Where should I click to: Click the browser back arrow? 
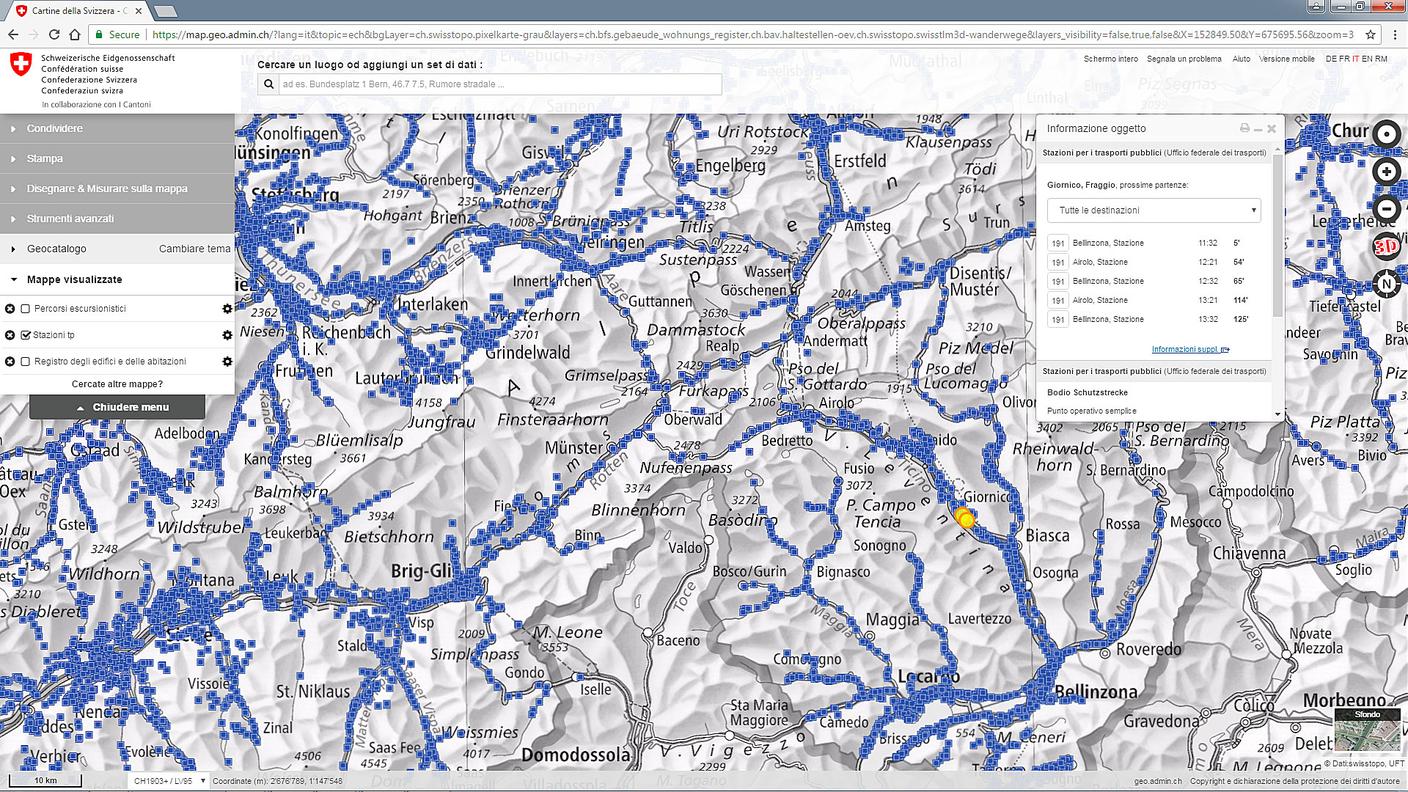point(13,34)
